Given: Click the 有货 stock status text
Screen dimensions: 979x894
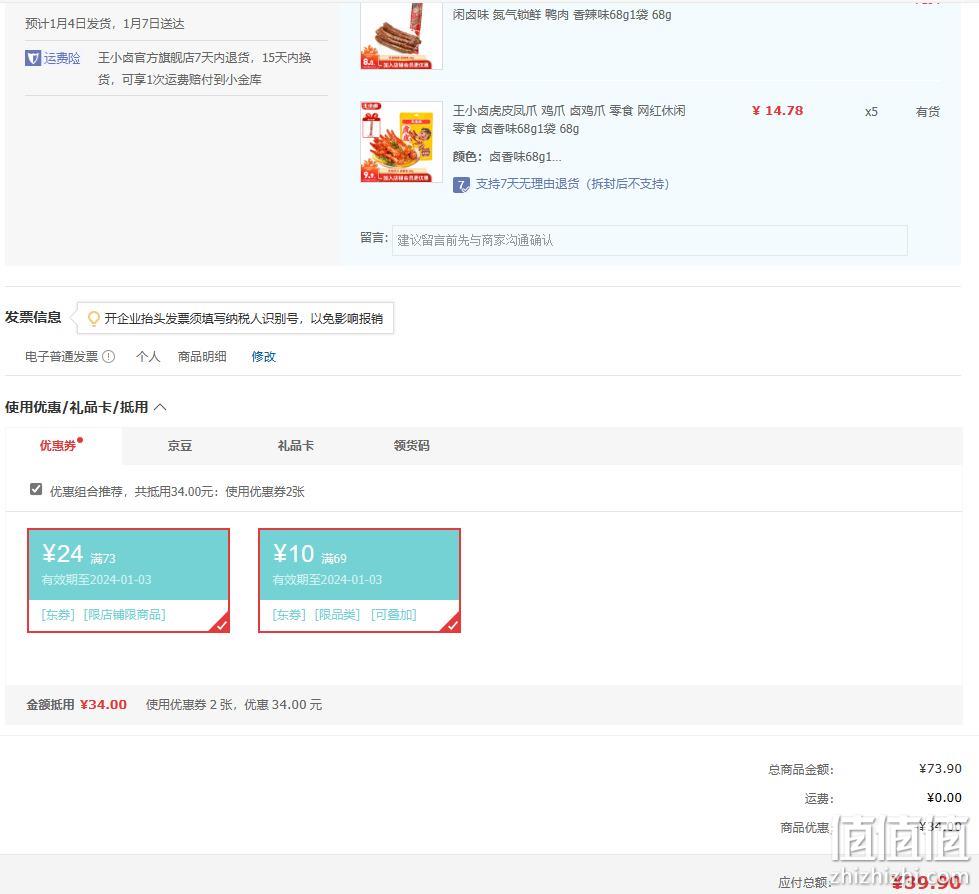Looking at the screenshot, I should (927, 112).
